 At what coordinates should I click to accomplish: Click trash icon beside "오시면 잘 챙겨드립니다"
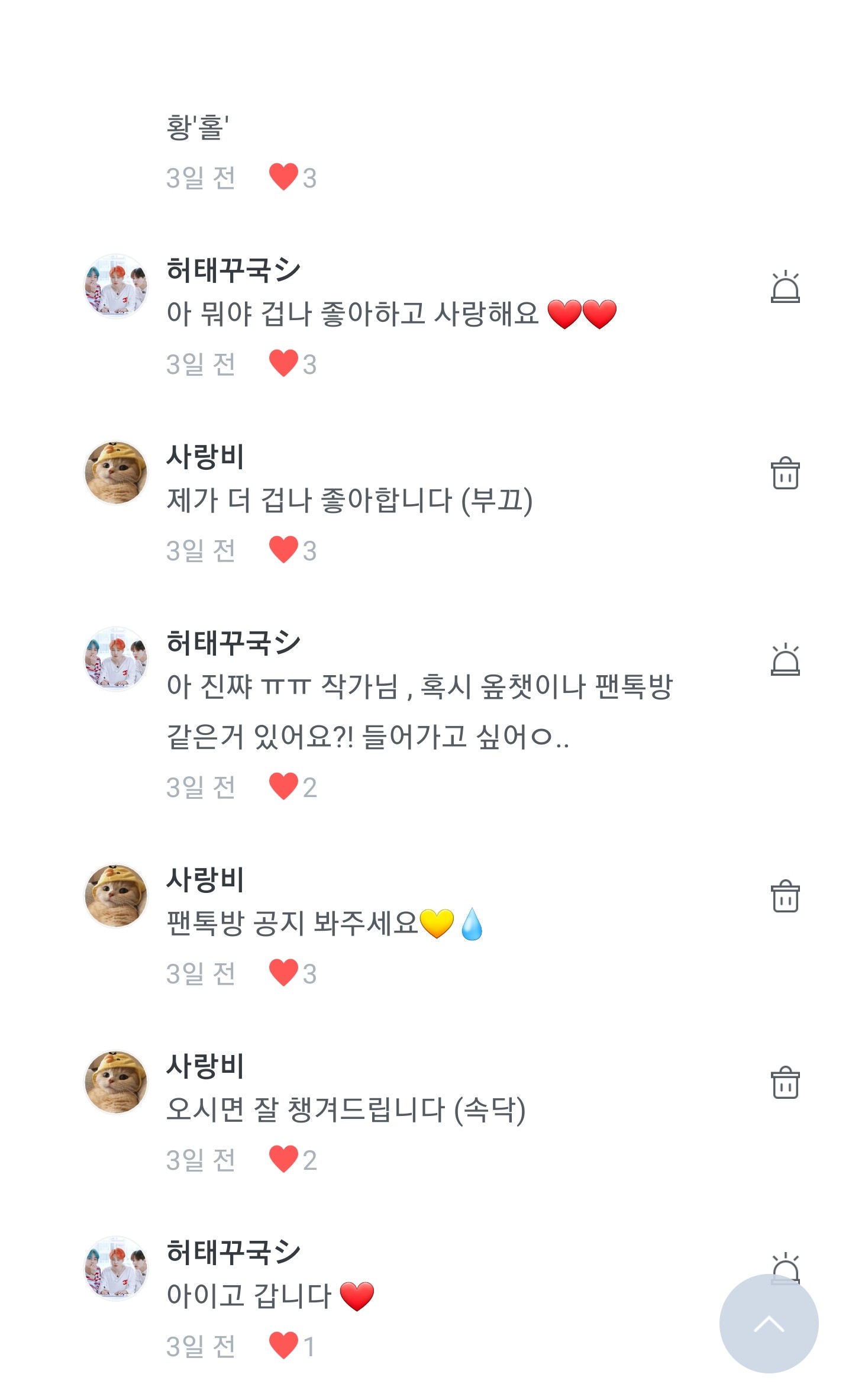pyautogui.click(x=785, y=1083)
